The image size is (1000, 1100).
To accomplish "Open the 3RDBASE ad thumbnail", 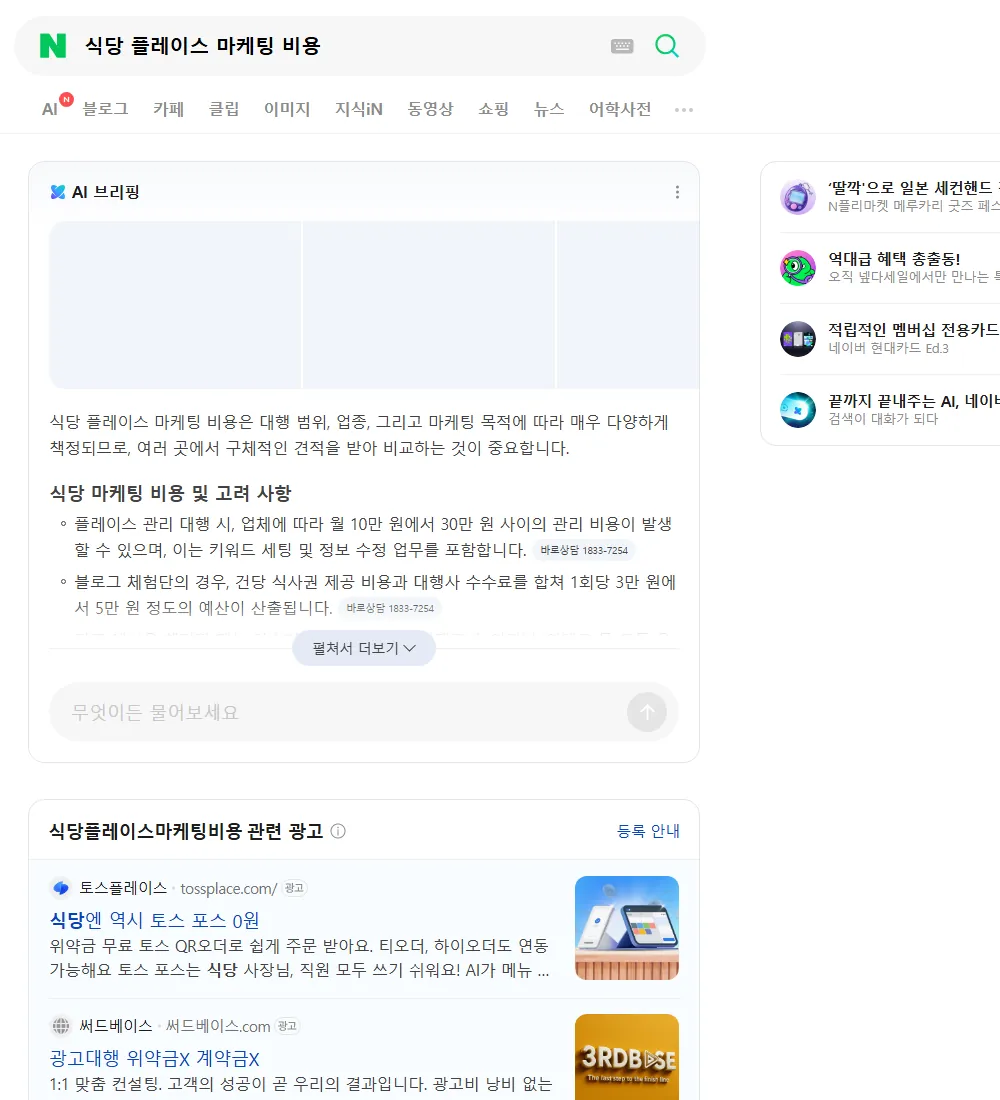I will click(627, 1057).
